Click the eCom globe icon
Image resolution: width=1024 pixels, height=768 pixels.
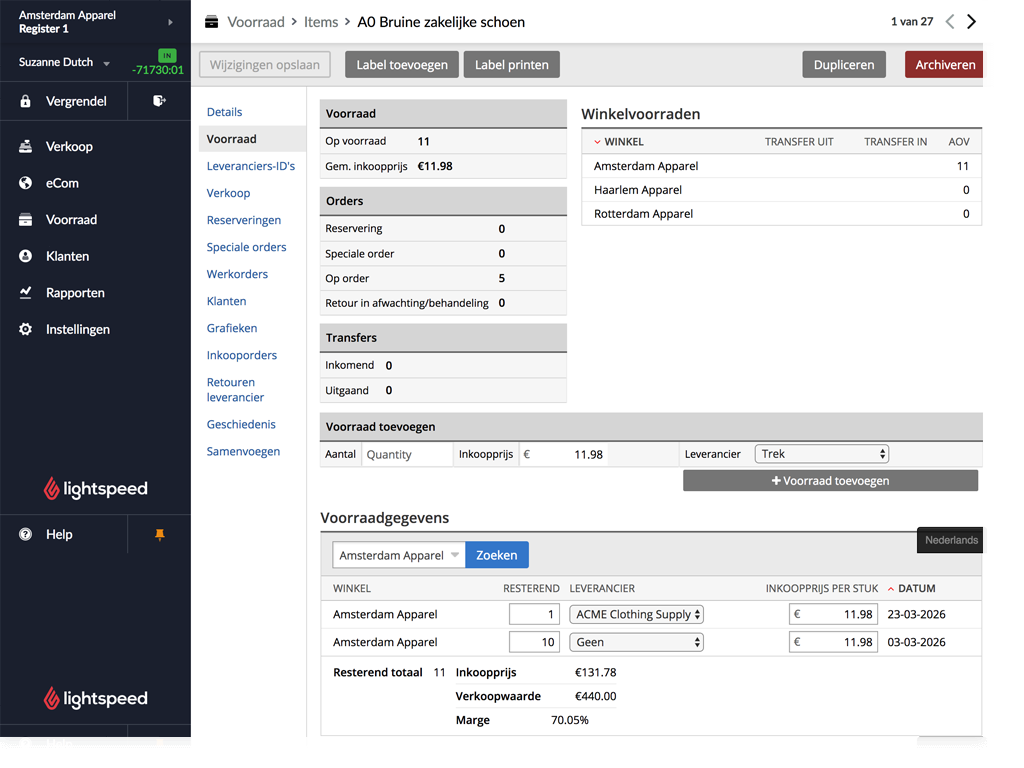pyautogui.click(x=25, y=183)
